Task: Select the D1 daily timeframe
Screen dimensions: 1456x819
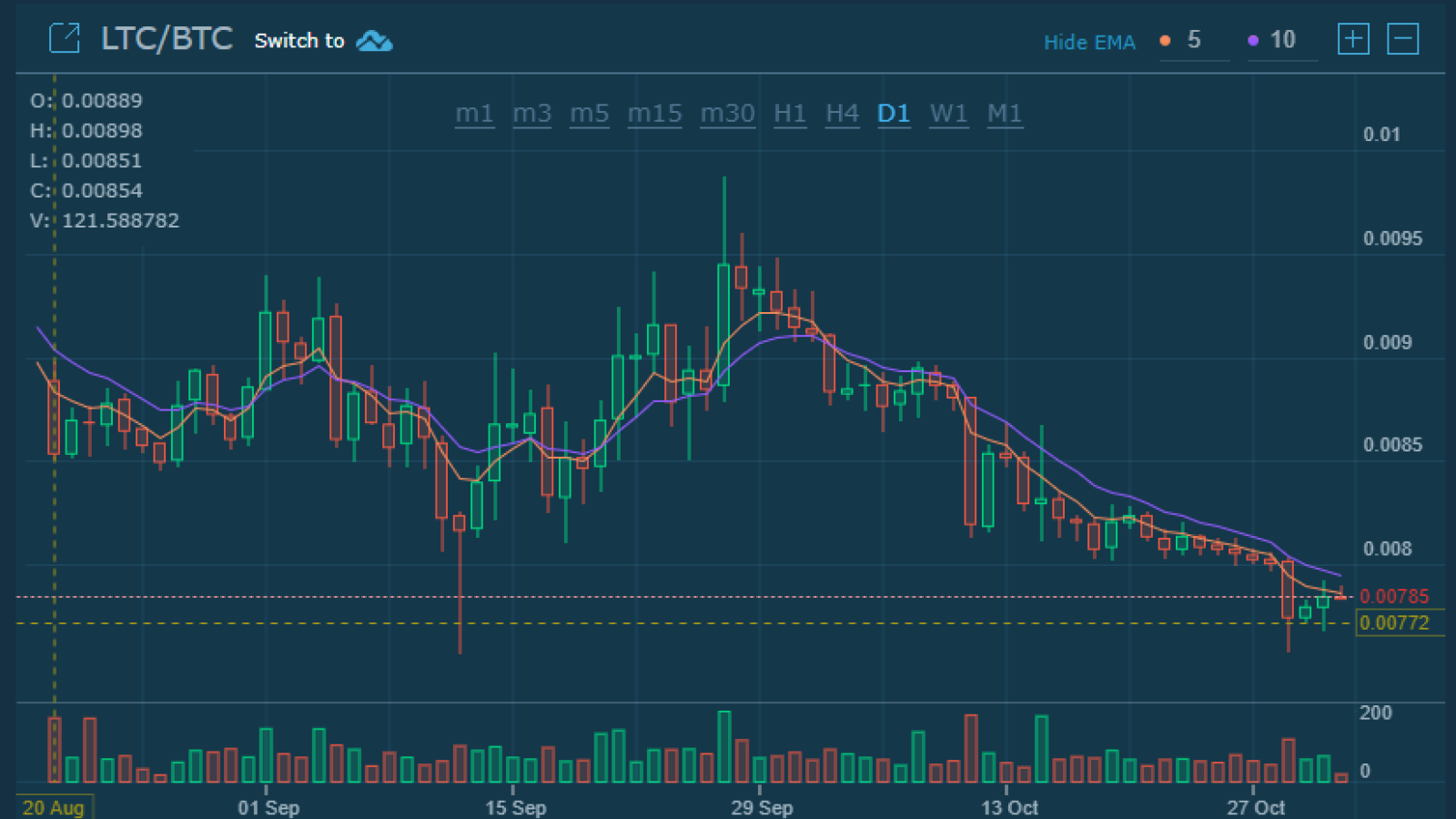Action: 894,114
